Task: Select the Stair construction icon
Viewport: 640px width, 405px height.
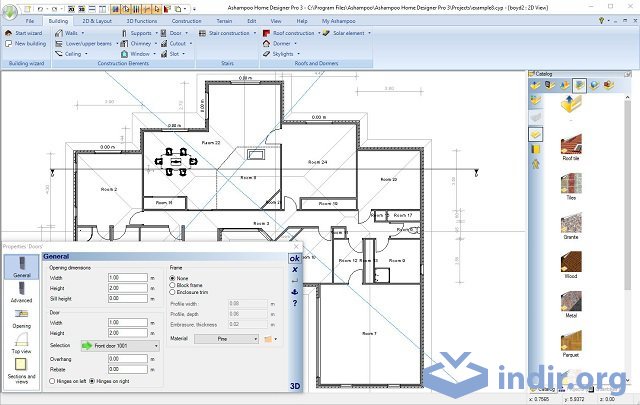Action: [202, 33]
